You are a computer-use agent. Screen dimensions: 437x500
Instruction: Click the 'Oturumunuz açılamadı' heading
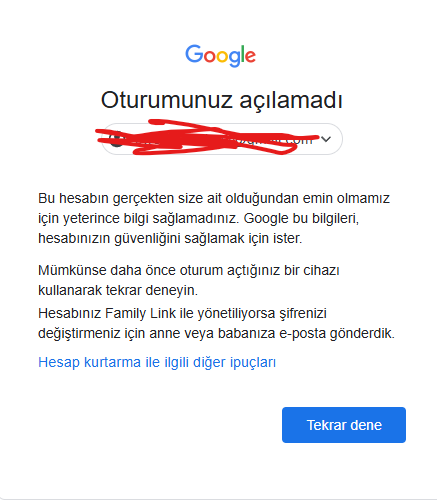tap(222, 100)
